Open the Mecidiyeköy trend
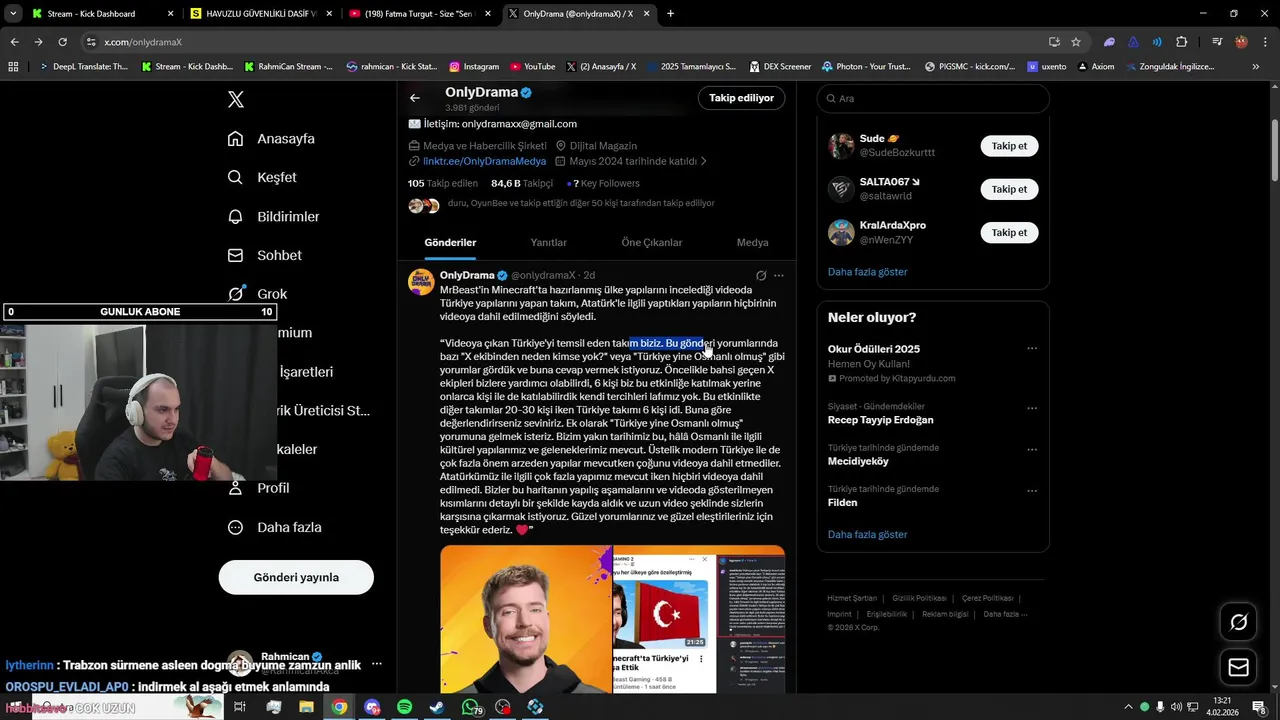This screenshot has width=1280, height=720. point(858,462)
